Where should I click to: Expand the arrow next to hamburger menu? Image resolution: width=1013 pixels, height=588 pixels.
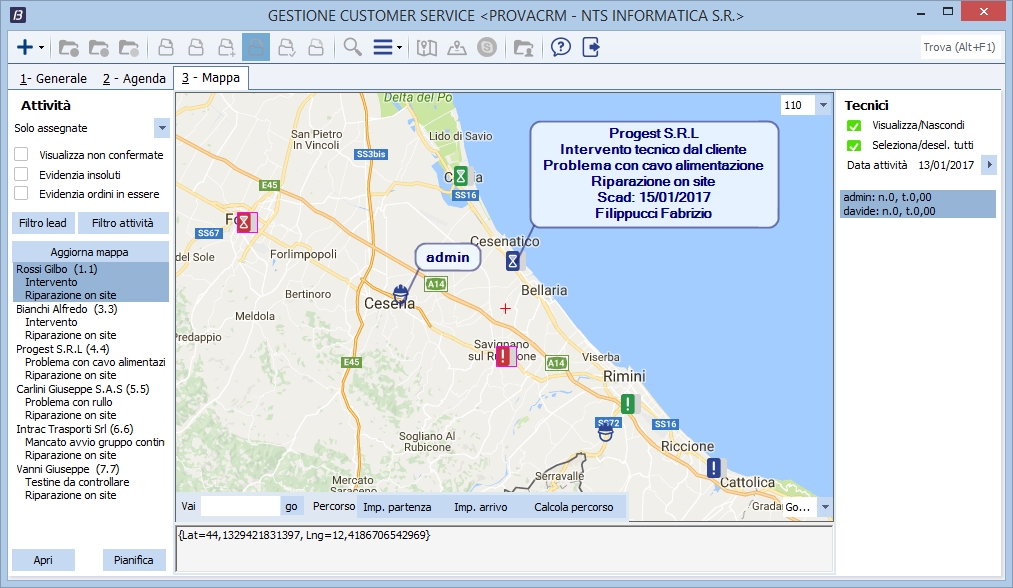point(399,48)
